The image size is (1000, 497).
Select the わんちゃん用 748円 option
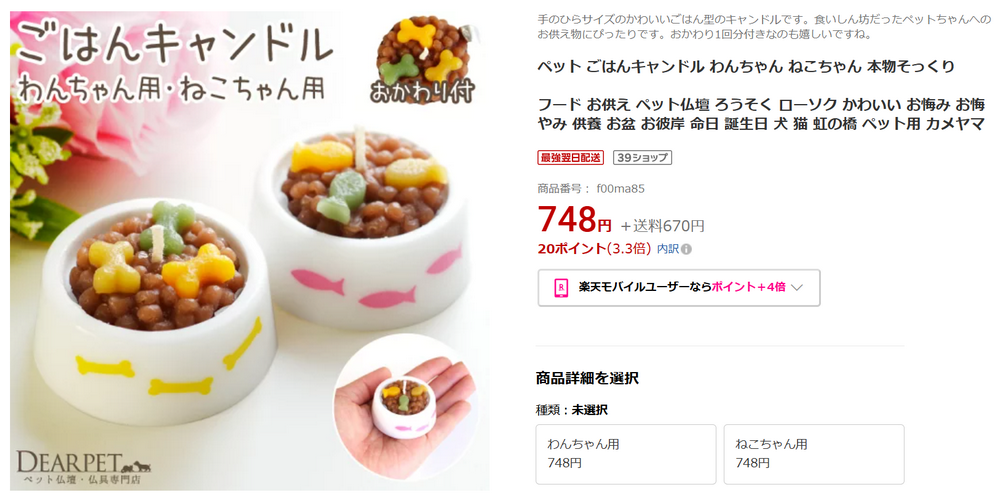point(626,454)
